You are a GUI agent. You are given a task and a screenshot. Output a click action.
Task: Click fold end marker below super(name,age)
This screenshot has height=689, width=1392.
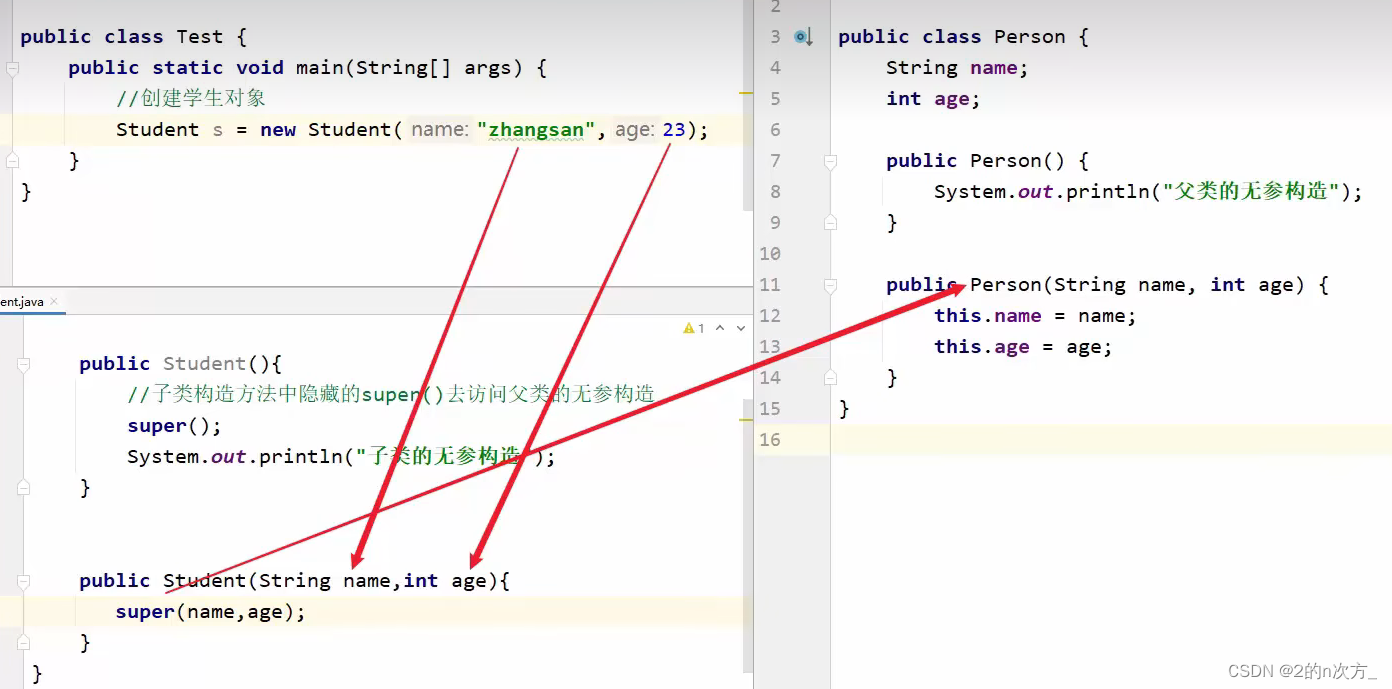(x=24, y=642)
